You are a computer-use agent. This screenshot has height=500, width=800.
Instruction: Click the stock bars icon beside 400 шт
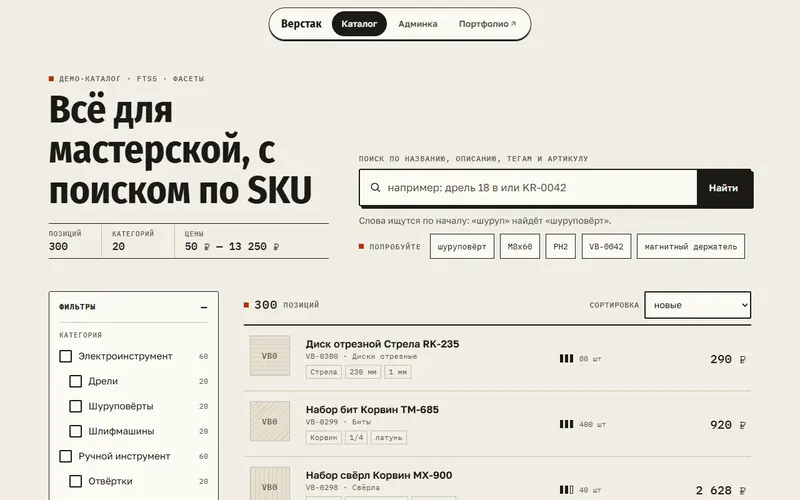[x=566, y=424]
